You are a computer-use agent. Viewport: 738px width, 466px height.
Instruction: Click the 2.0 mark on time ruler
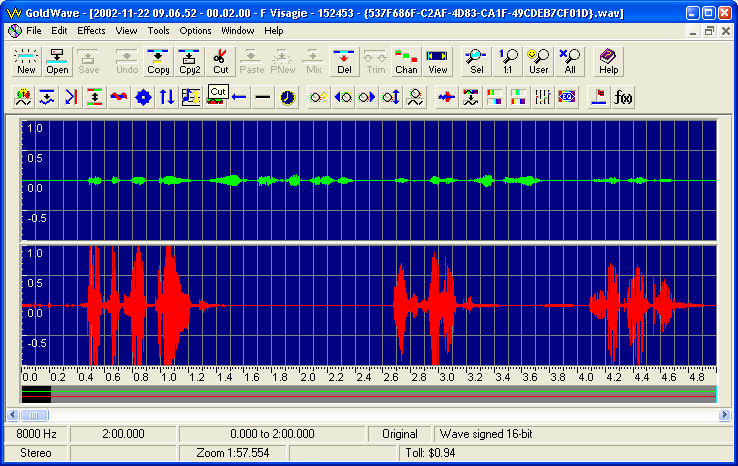(x=308, y=377)
